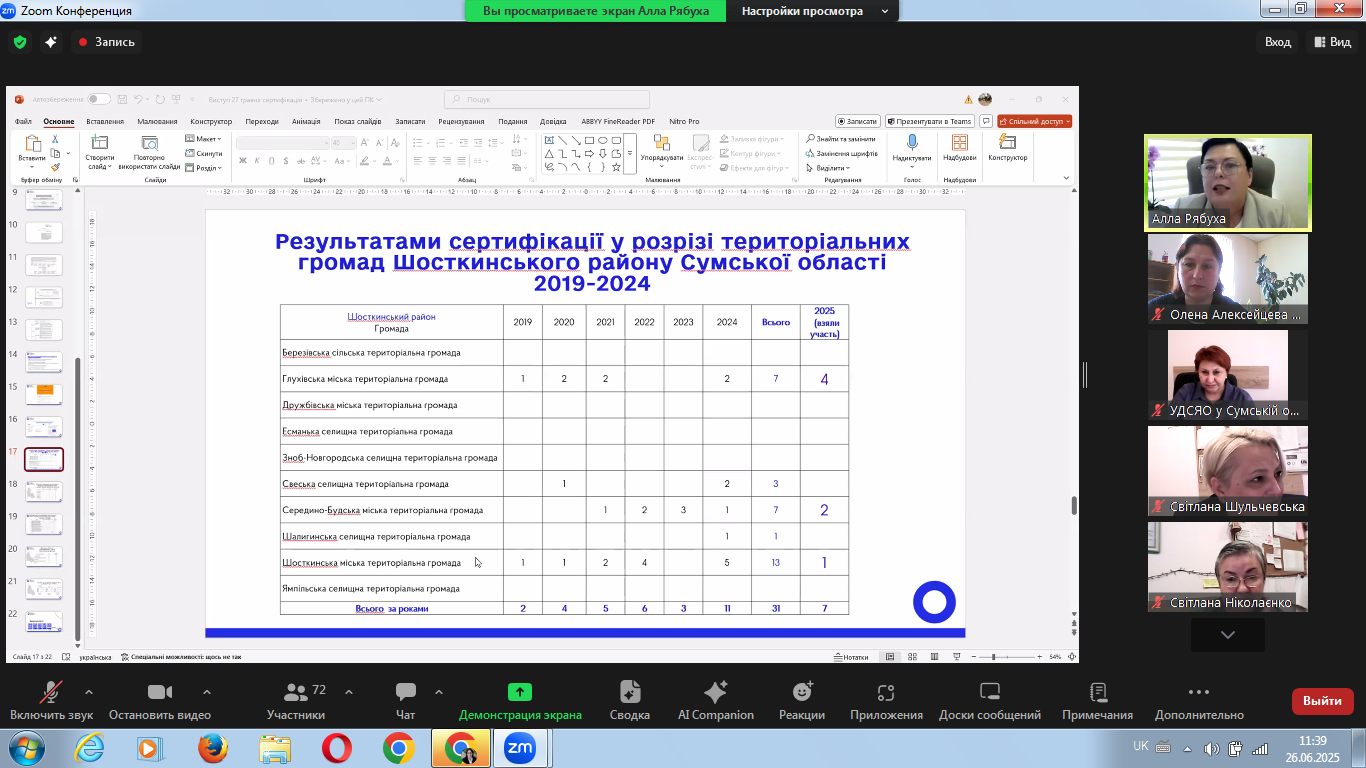Open the Zoom chat panel

(x=405, y=701)
